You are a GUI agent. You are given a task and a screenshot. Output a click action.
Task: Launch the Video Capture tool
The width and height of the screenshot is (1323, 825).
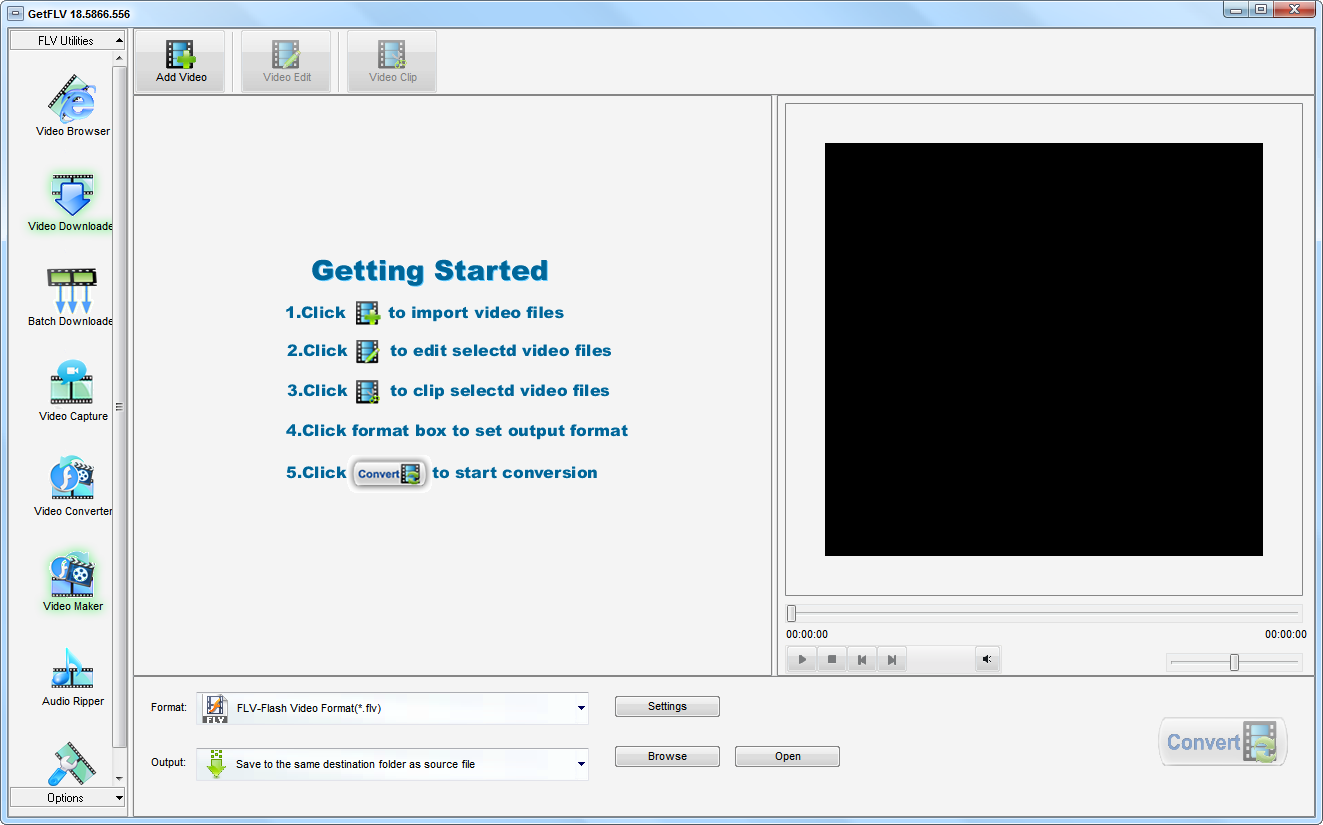click(x=72, y=390)
